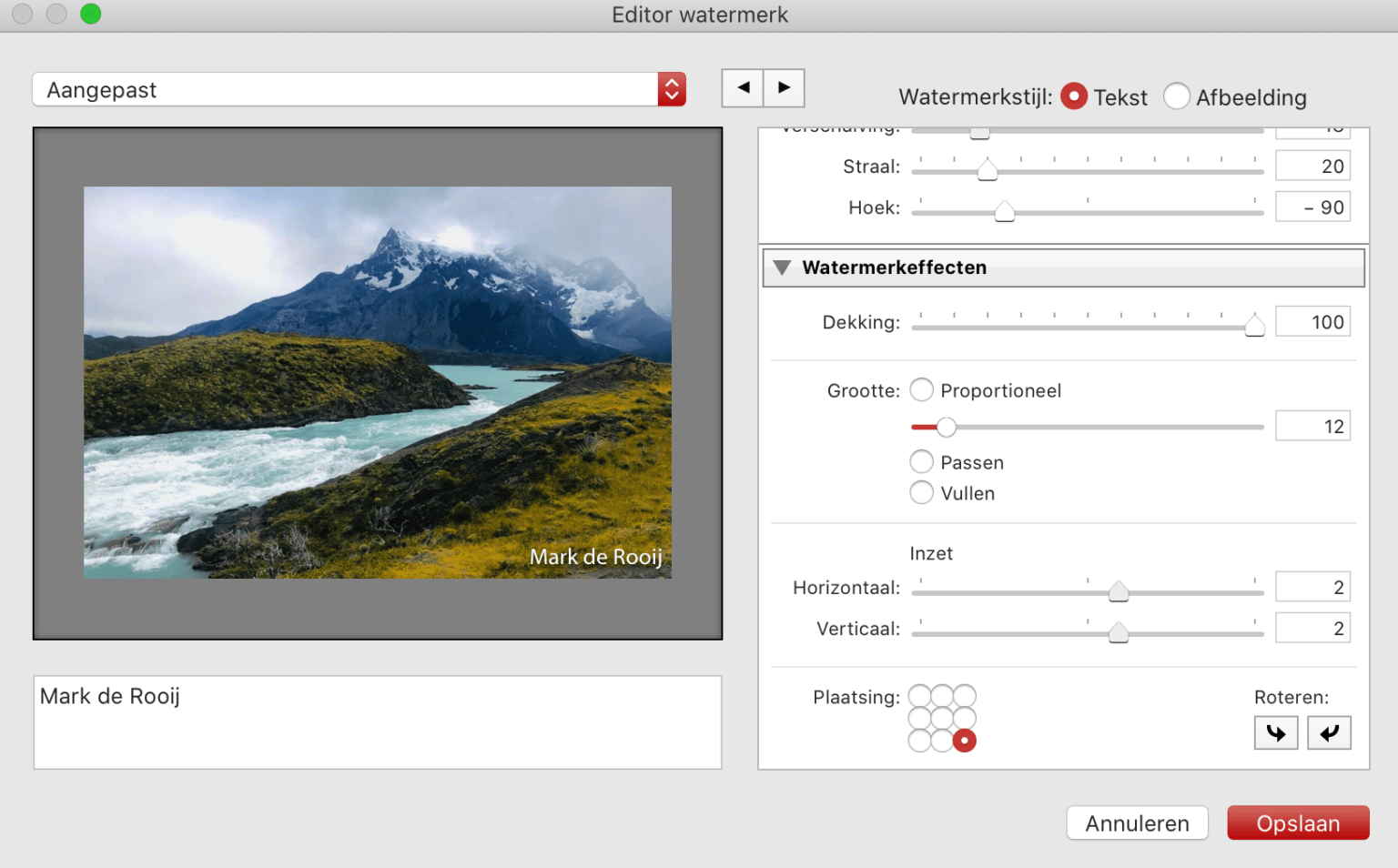Choose Passen size option

(x=922, y=462)
